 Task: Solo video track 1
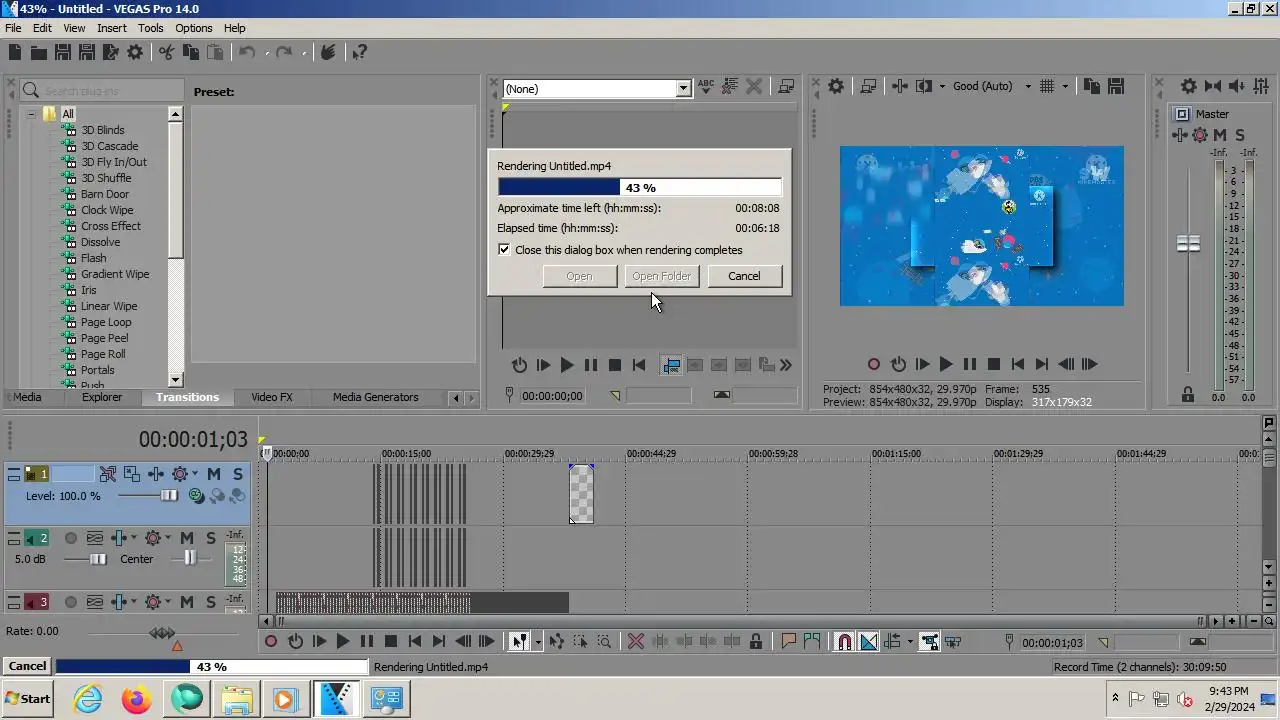pyautogui.click(x=237, y=474)
